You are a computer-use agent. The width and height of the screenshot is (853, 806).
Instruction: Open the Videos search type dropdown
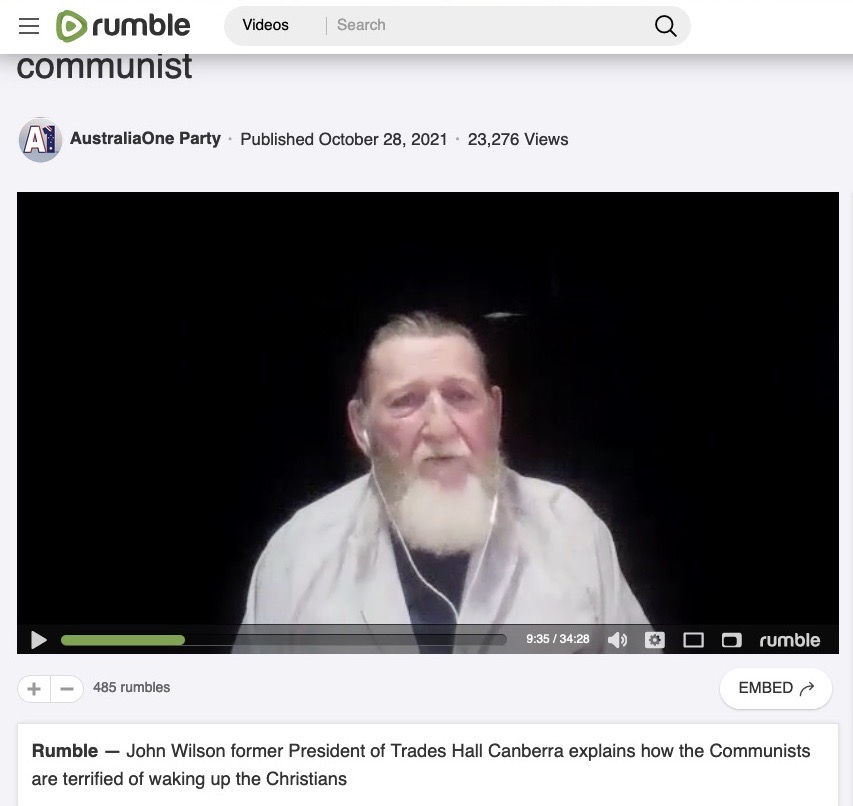265,25
